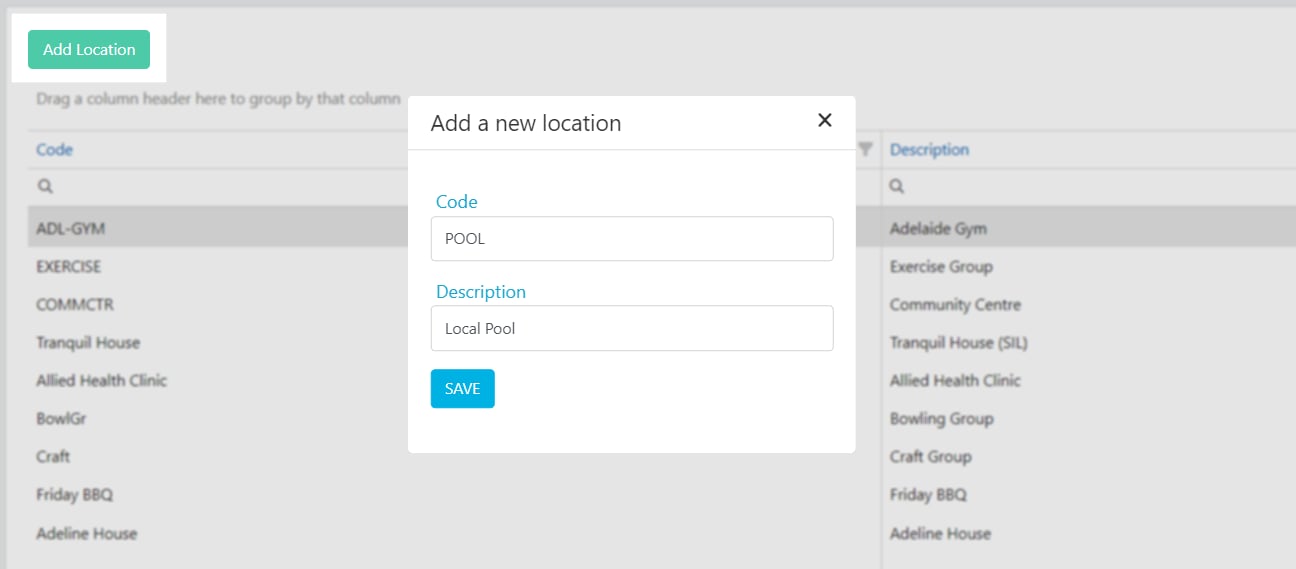Screen dimensions: 1296x569
Task: Save the new location
Action: click(463, 388)
